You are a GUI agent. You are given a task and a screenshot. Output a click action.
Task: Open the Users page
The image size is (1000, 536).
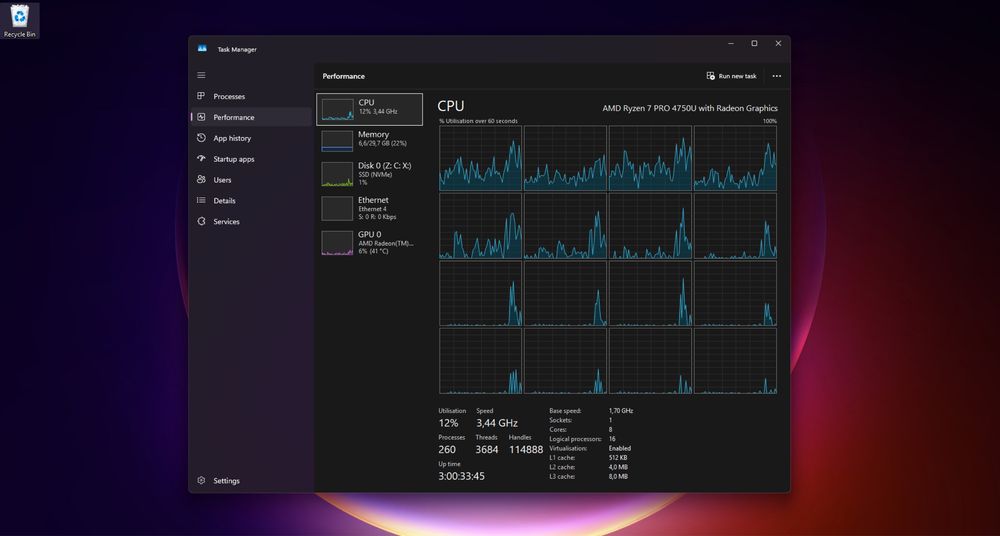[x=250, y=180]
